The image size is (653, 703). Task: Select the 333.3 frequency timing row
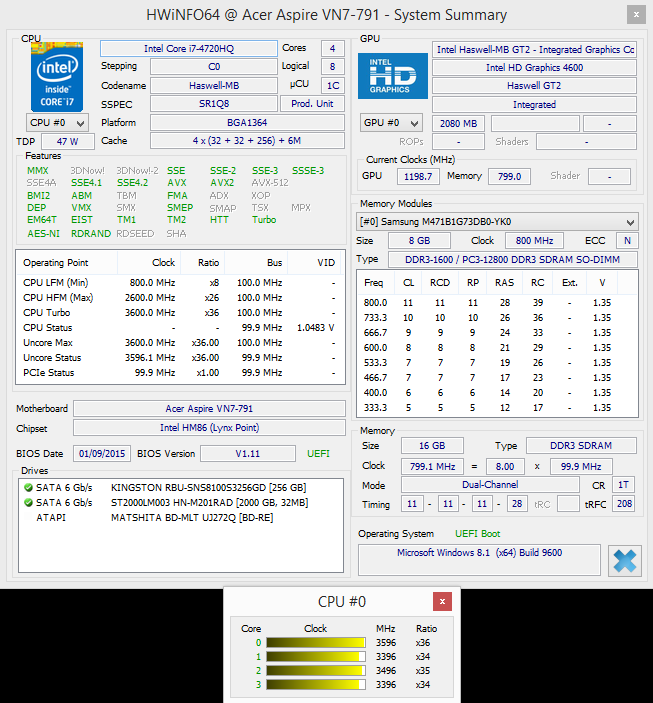click(x=497, y=408)
